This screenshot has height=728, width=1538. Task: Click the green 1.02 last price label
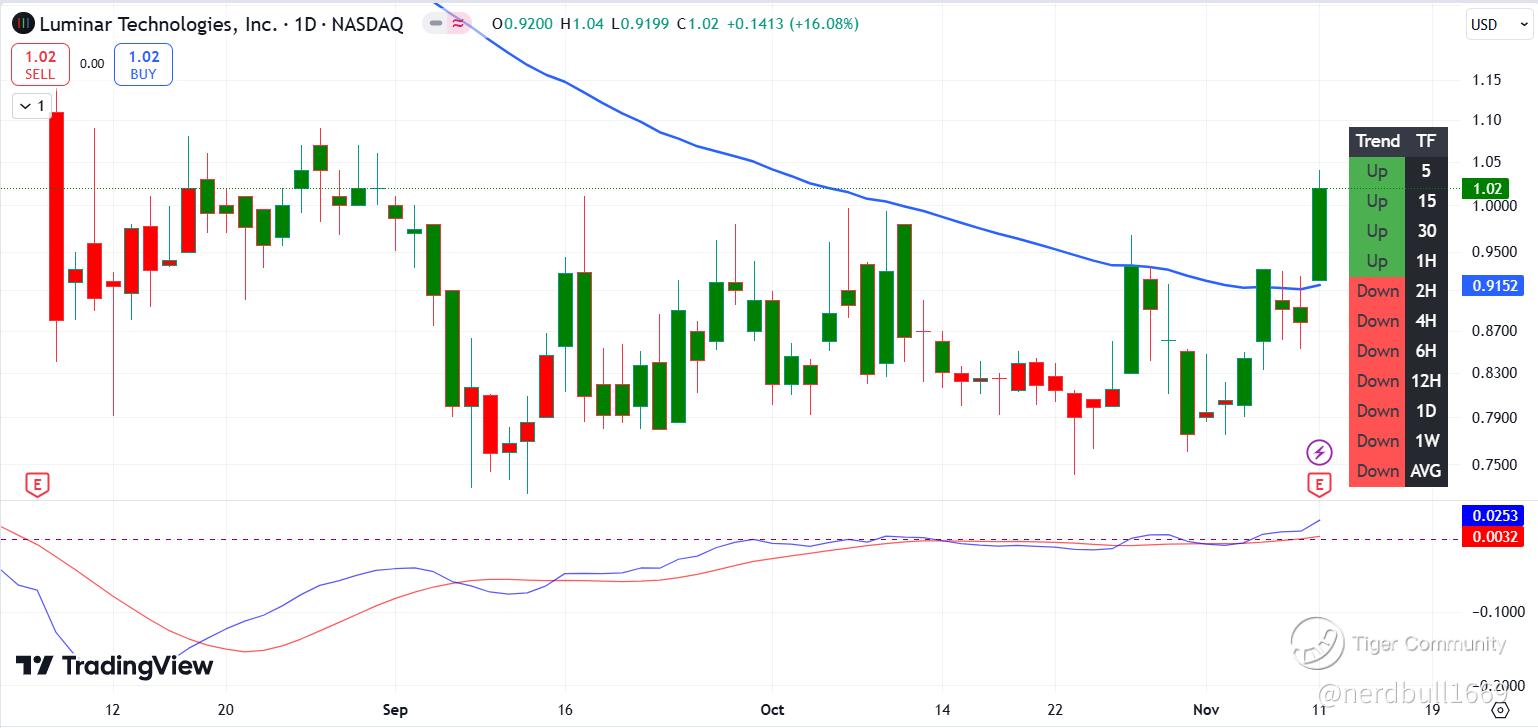(1487, 188)
